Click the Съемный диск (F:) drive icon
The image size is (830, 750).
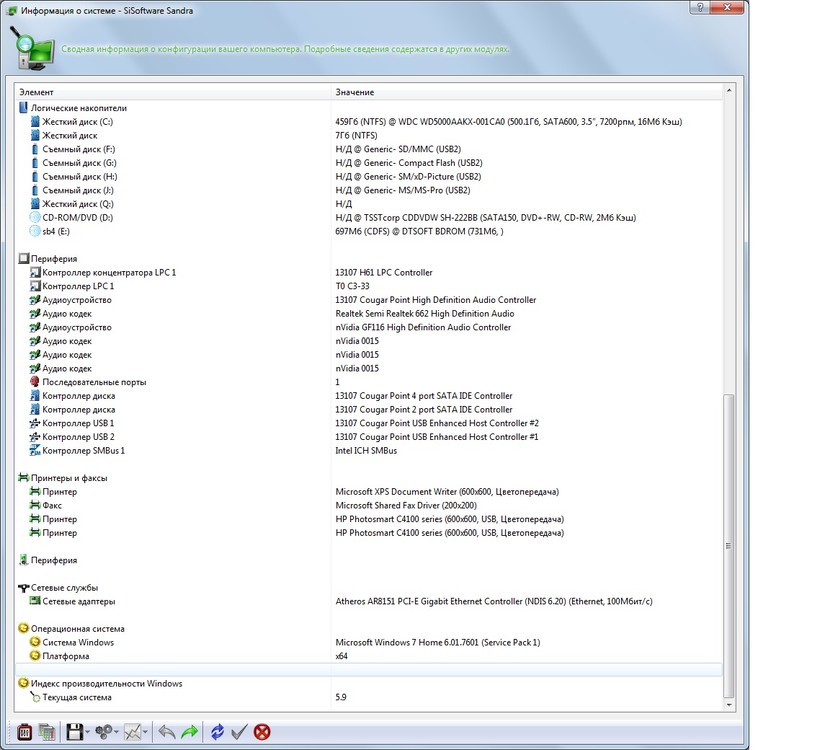point(35,149)
